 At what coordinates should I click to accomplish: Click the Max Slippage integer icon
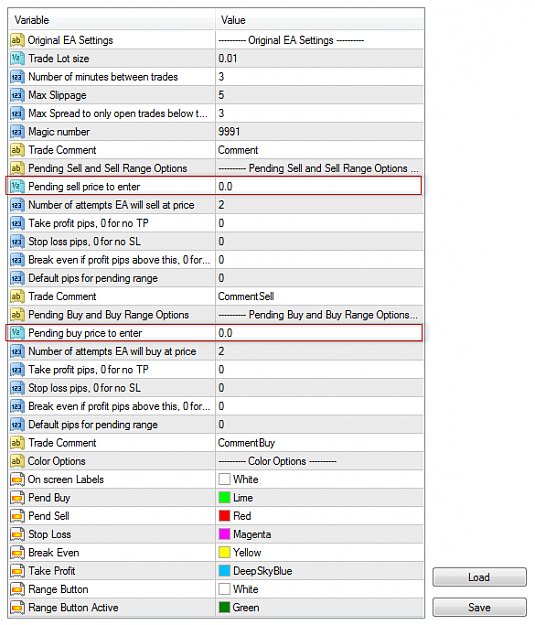17,95
